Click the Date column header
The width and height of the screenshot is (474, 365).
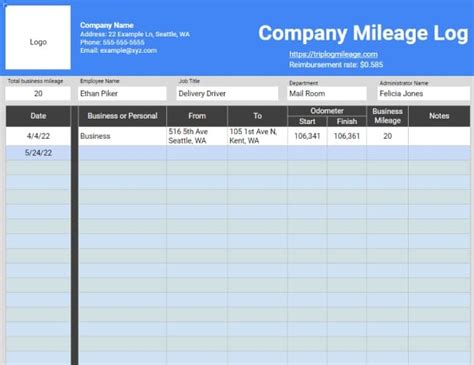click(38, 116)
